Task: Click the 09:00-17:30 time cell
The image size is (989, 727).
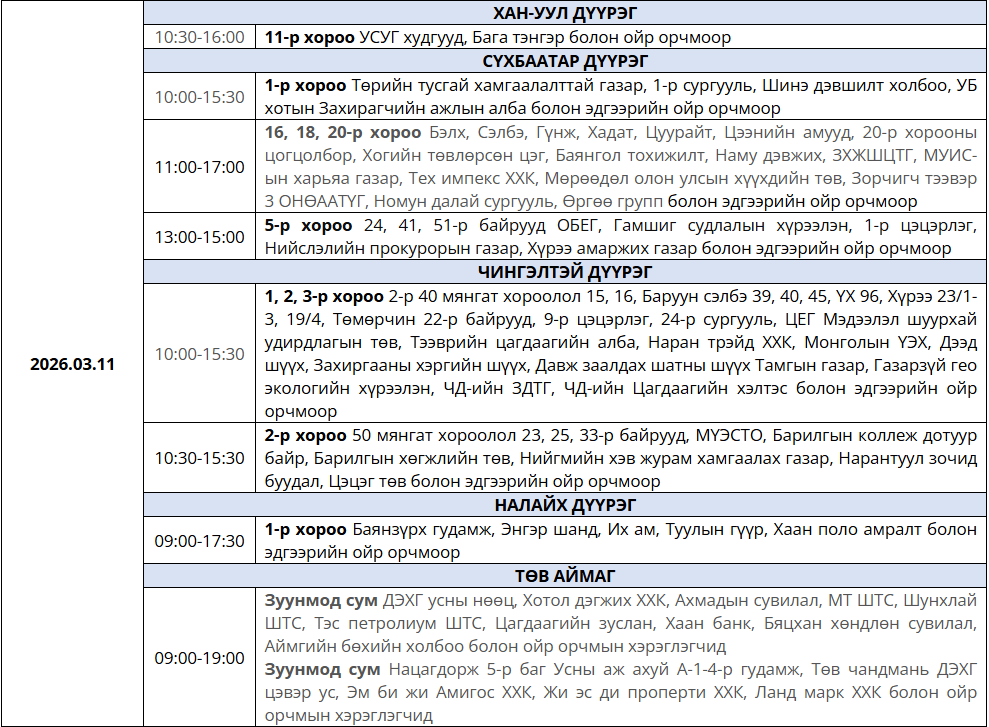Action: pos(199,541)
